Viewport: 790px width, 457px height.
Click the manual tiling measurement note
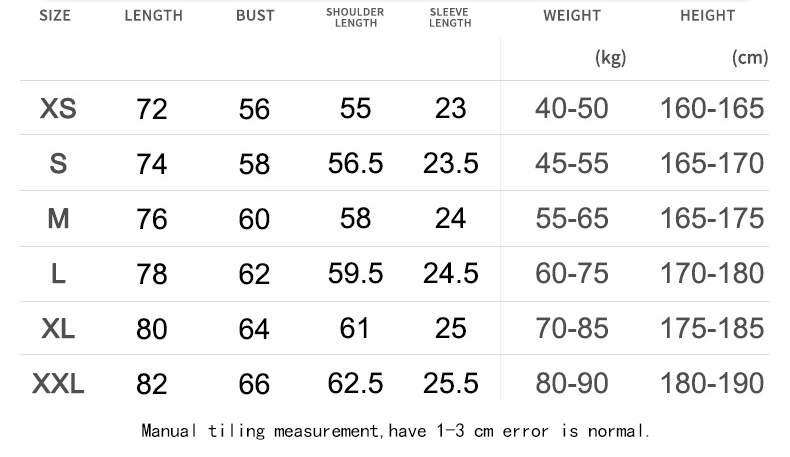pyautogui.click(x=396, y=431)
